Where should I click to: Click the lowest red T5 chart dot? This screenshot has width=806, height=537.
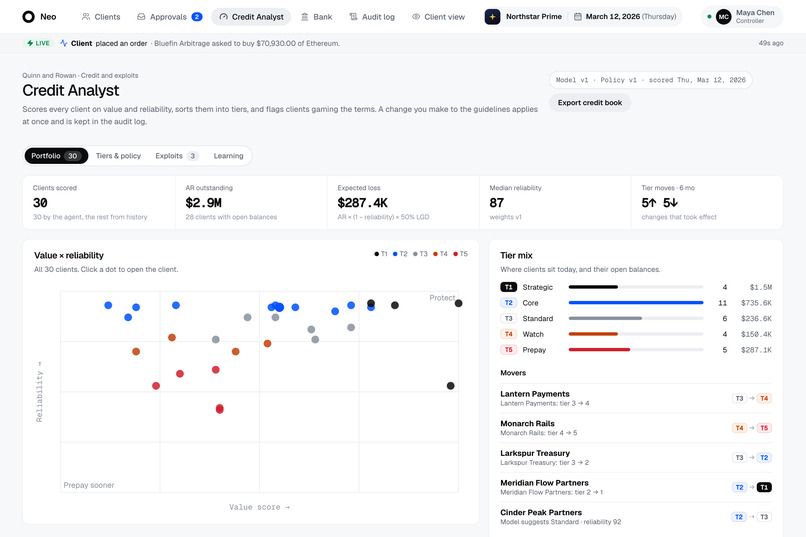[219, 409]
